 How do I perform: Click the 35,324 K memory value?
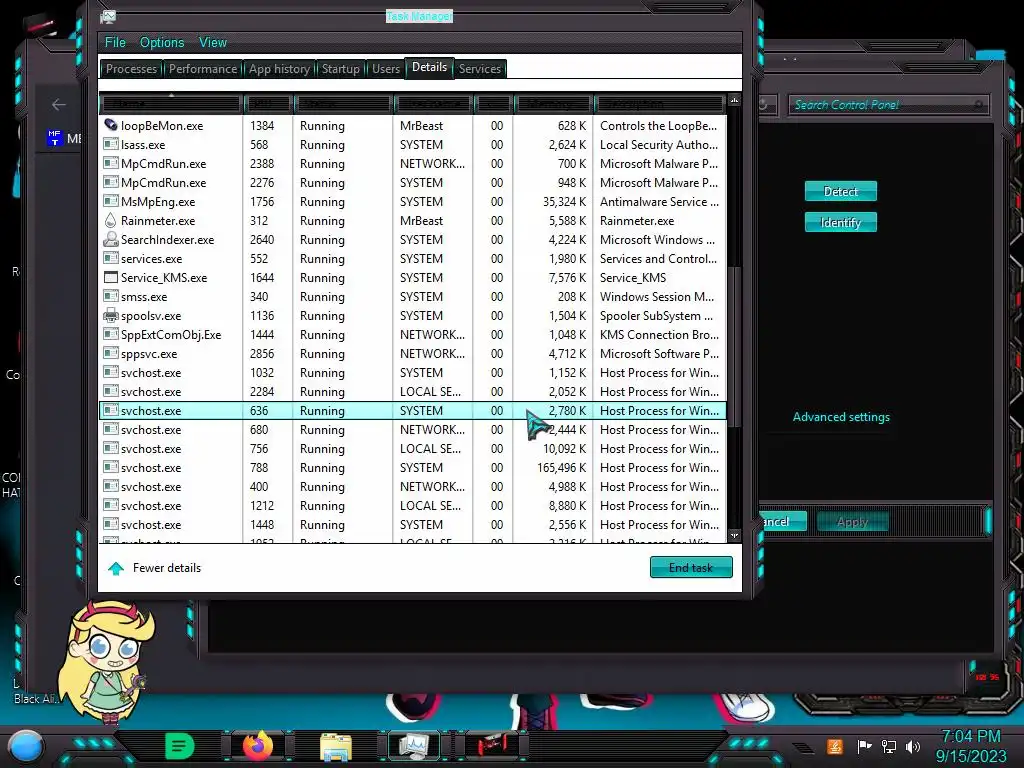click(564, 202)
